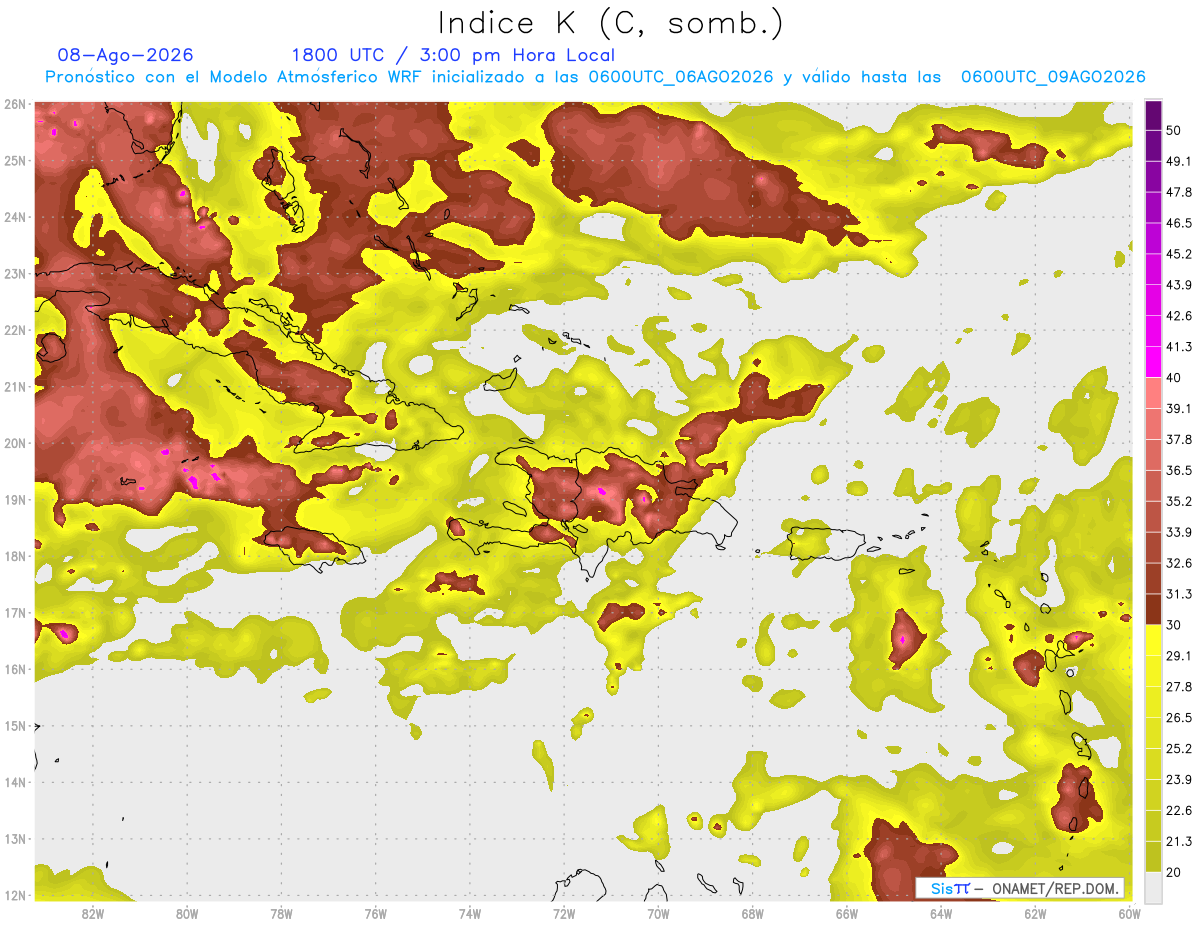Click the "14N" latitude label
Screen dimensions: 1200x927
click(x=15, y=782)
